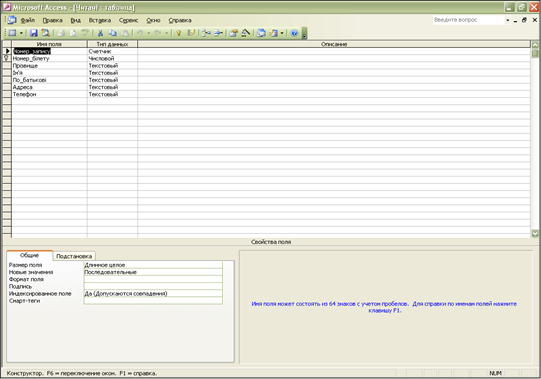Image resolution: width=541 pixels, height=379 pixels.
Task: Switch to the Подстановка tab
Action: [74, 256]
